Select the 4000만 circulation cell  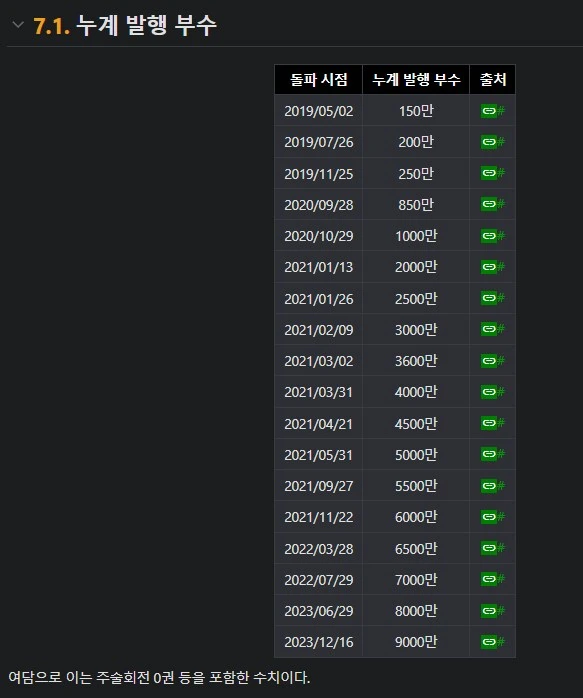(x=416, y=392)
